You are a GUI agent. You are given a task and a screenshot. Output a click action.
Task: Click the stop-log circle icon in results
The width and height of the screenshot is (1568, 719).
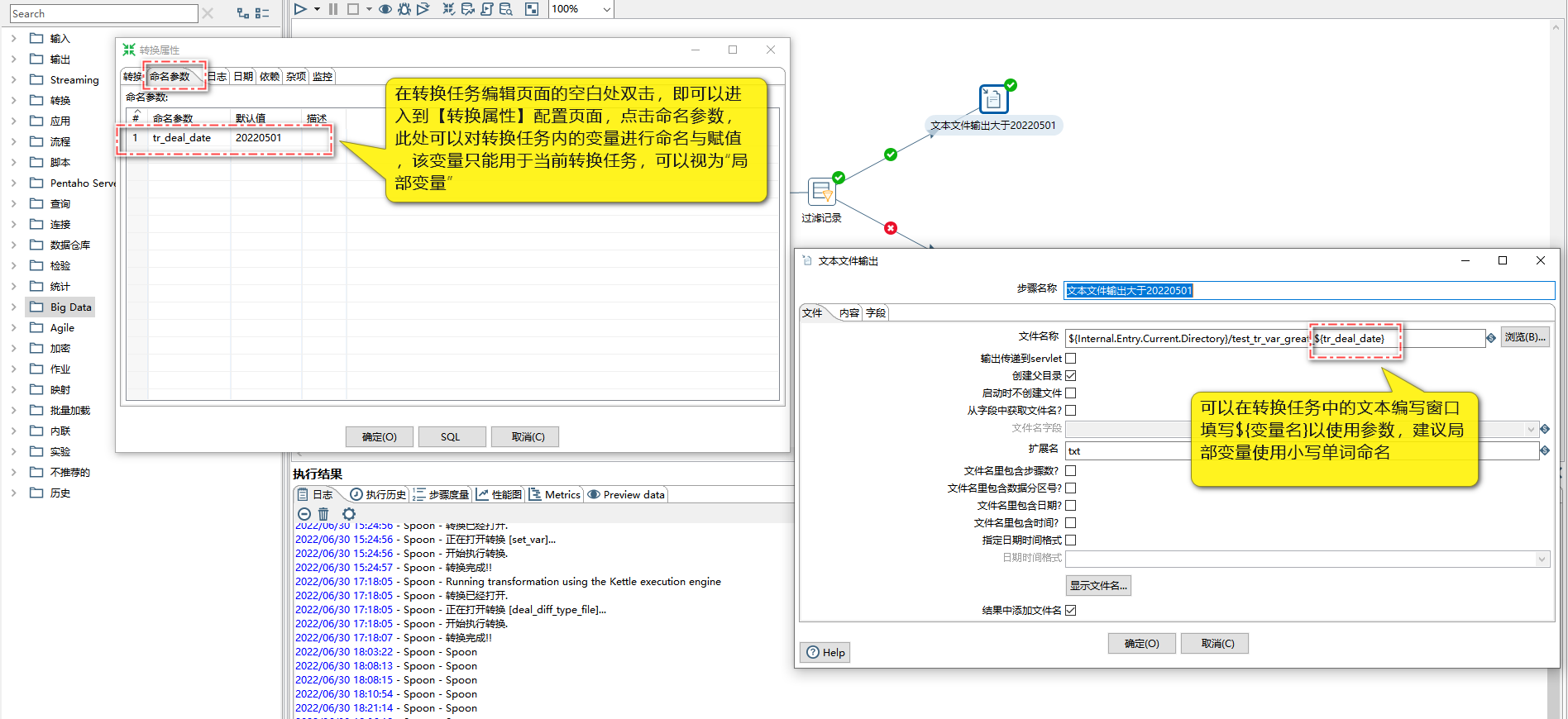pyautogui.click(x=304, y=514)
